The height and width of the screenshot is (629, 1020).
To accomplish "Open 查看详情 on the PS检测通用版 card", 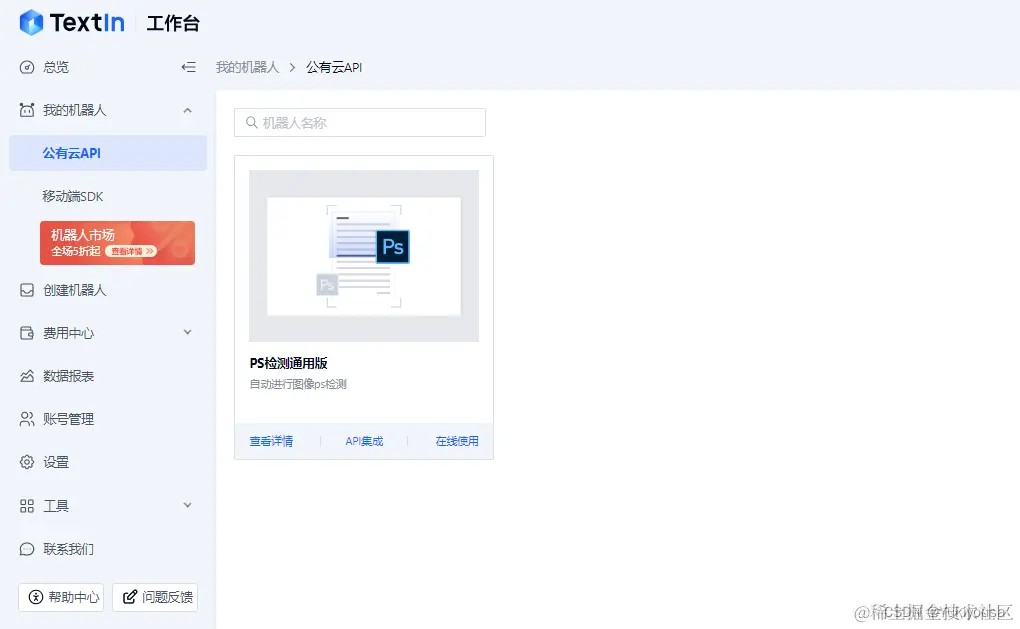I will point(270,441).
